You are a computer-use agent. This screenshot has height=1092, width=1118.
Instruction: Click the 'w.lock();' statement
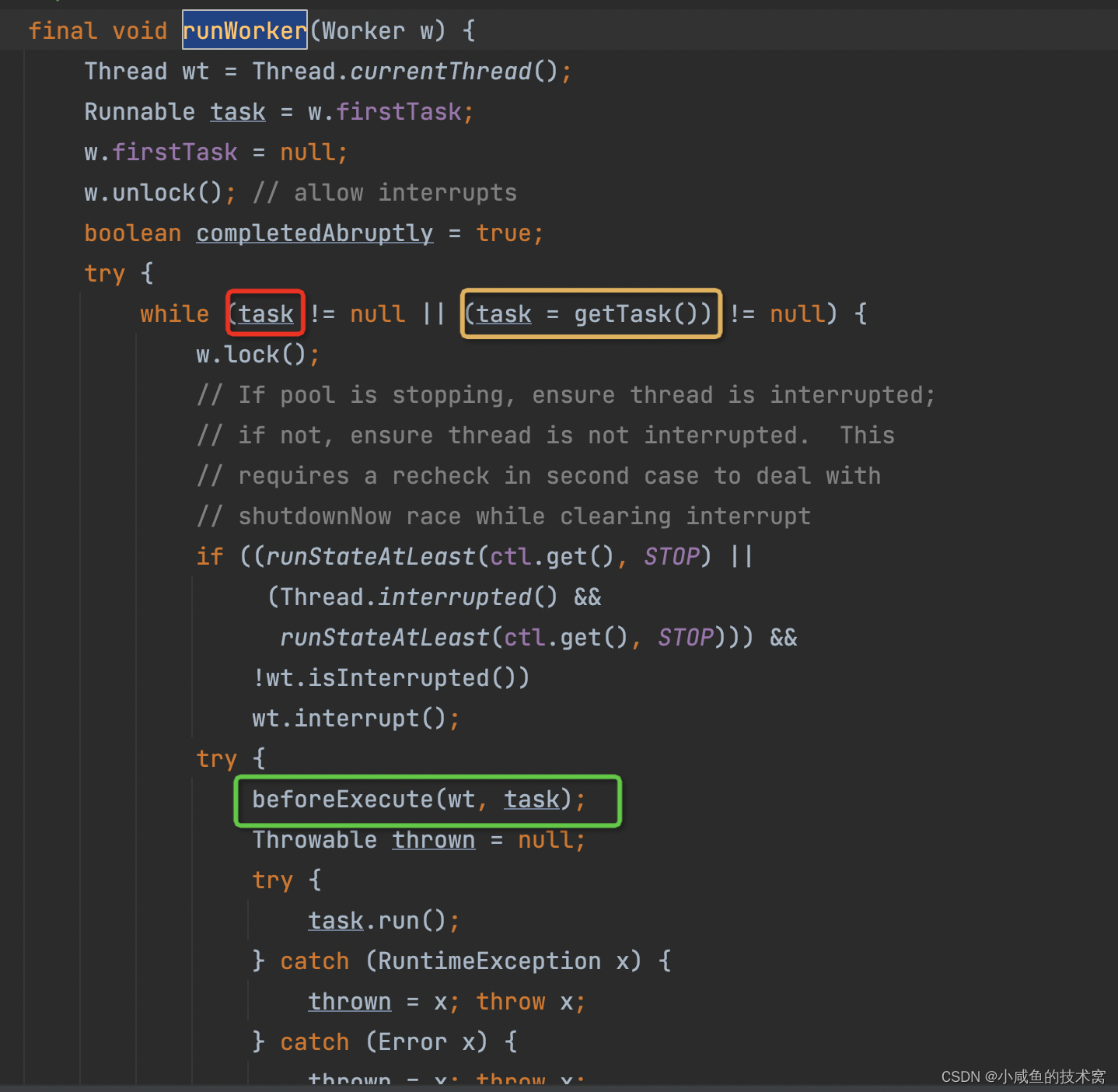pos(258,355)
